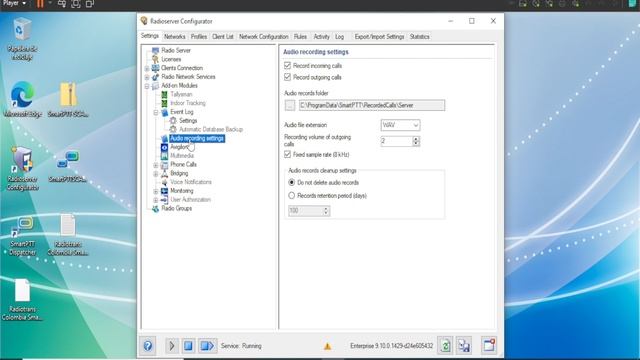Click the Licenses tree icon

click(x=155, y=59)
